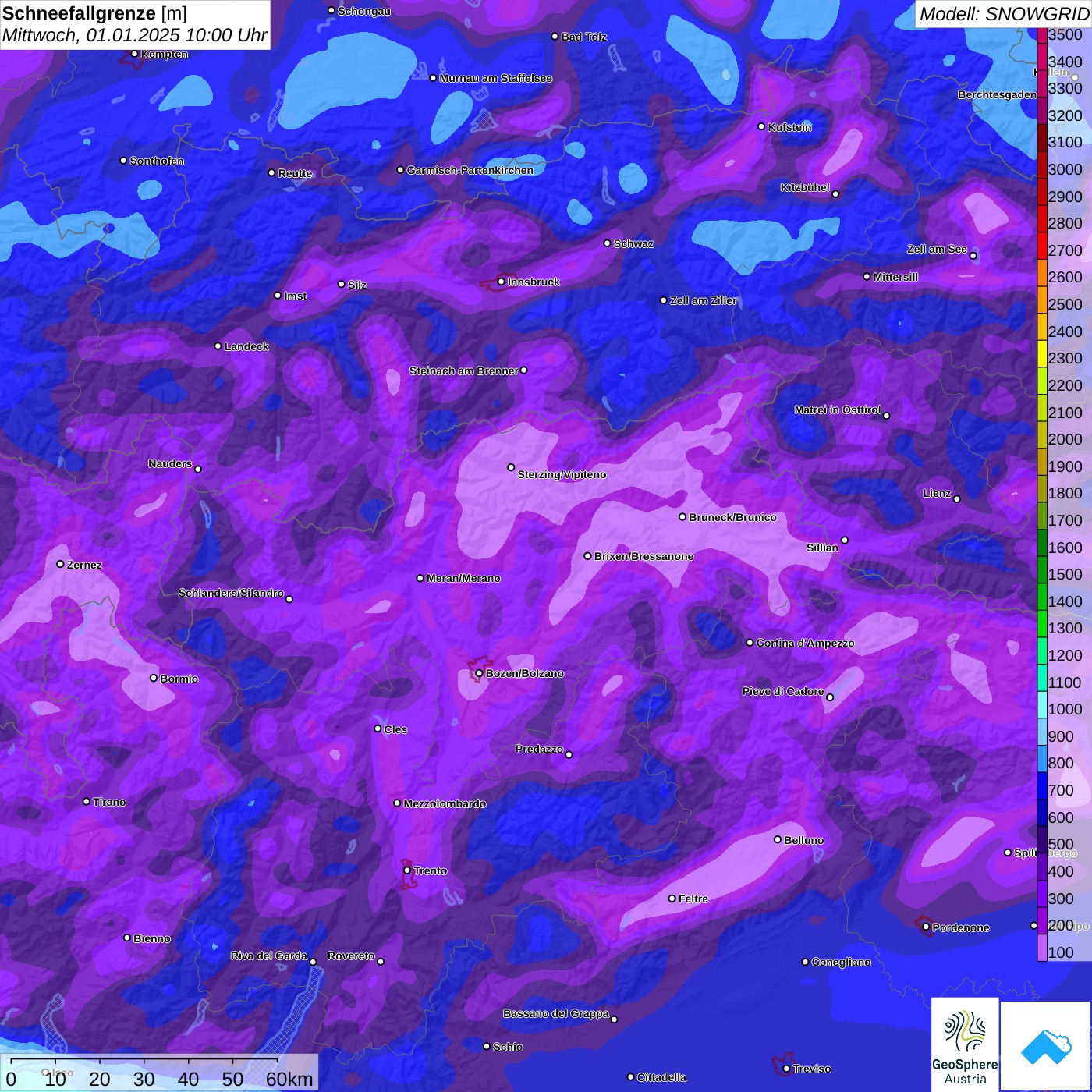Click the 2700 red legend swatch
This screenshot has width=1092, height=1092.
(1042, 246)
